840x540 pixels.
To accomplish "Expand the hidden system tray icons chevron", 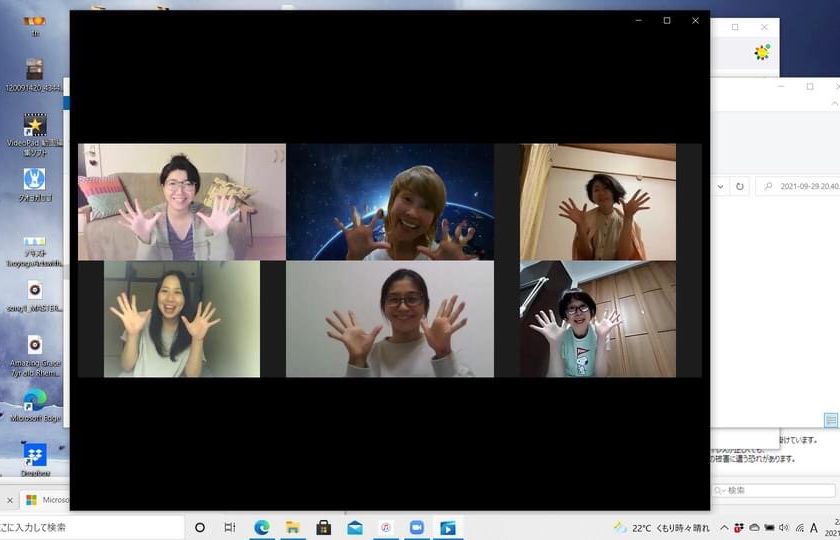I will point(724,527).
